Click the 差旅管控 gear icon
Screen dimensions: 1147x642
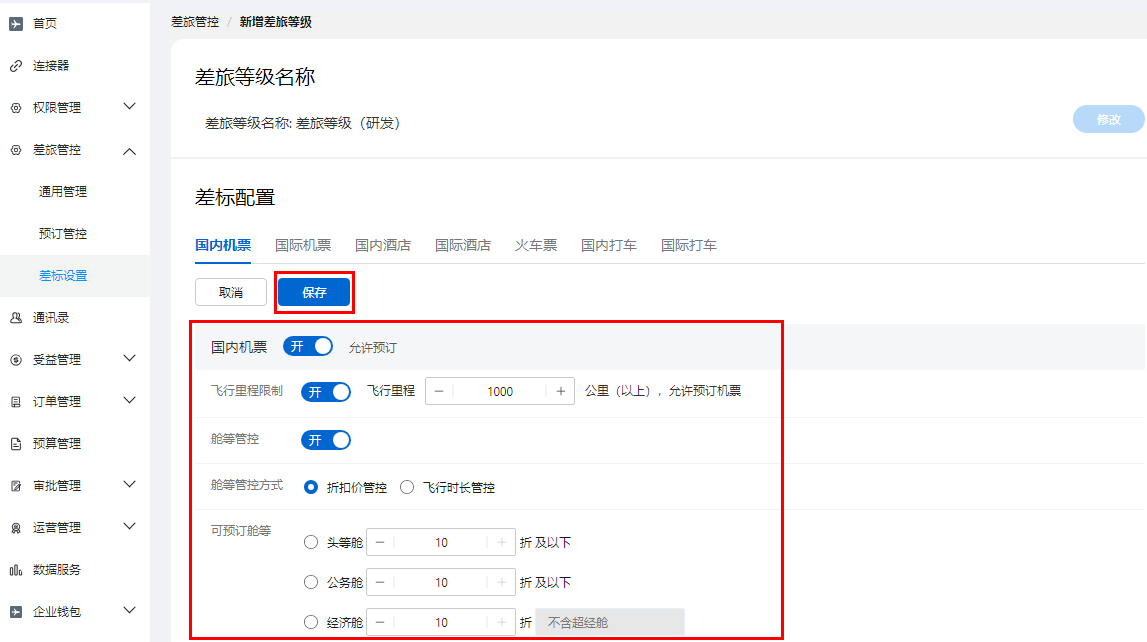[15, 150]
